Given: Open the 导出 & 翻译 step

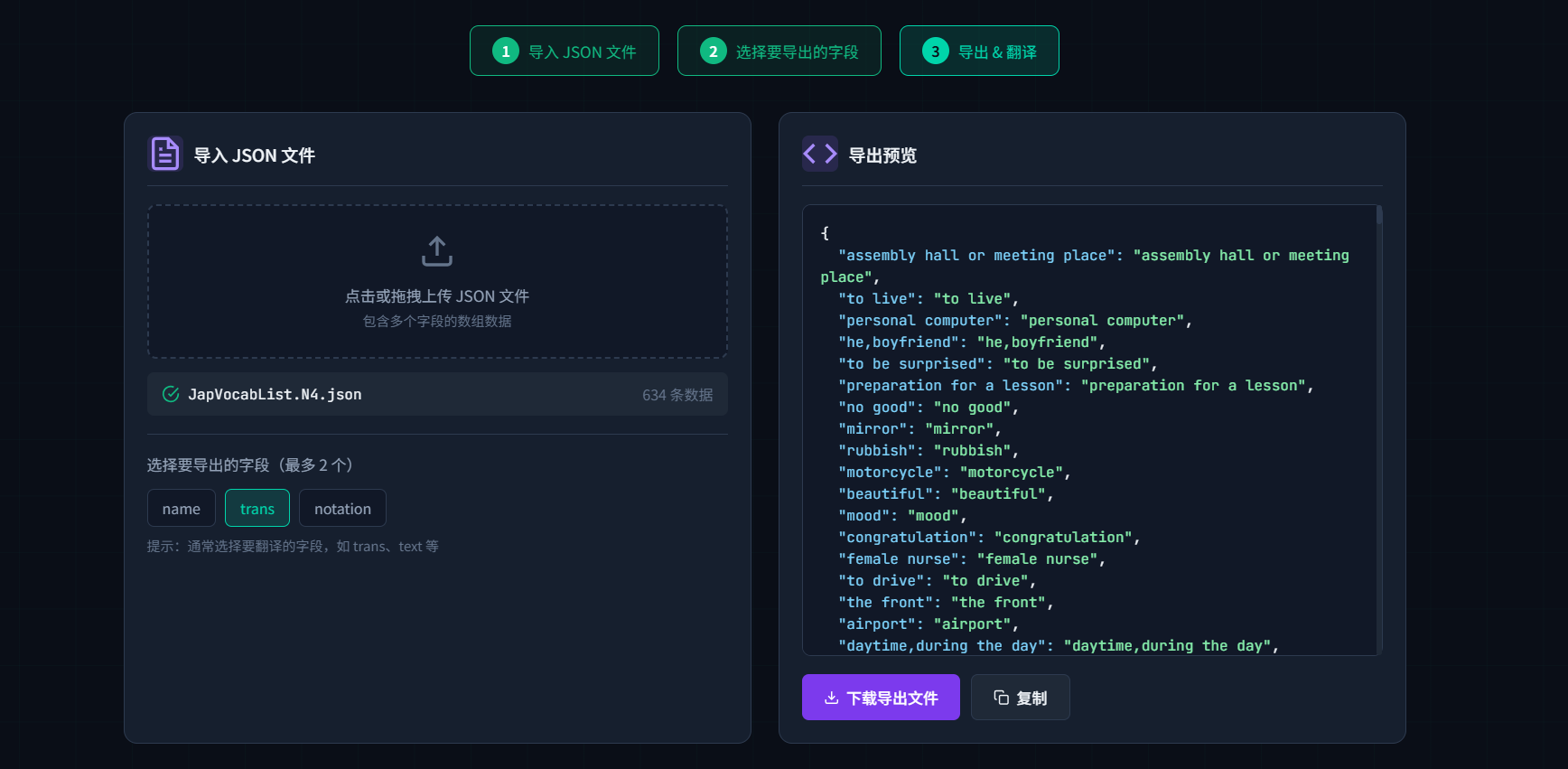Looking at the screenshot, I should [x=979, y=52].
